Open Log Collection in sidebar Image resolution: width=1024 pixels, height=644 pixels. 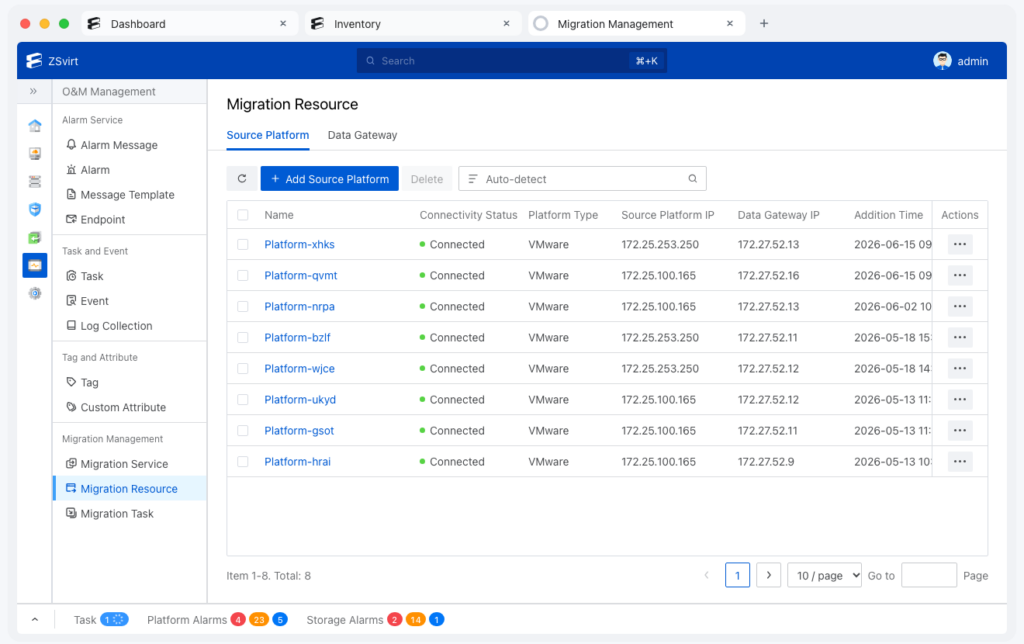[x=109, y=326]
